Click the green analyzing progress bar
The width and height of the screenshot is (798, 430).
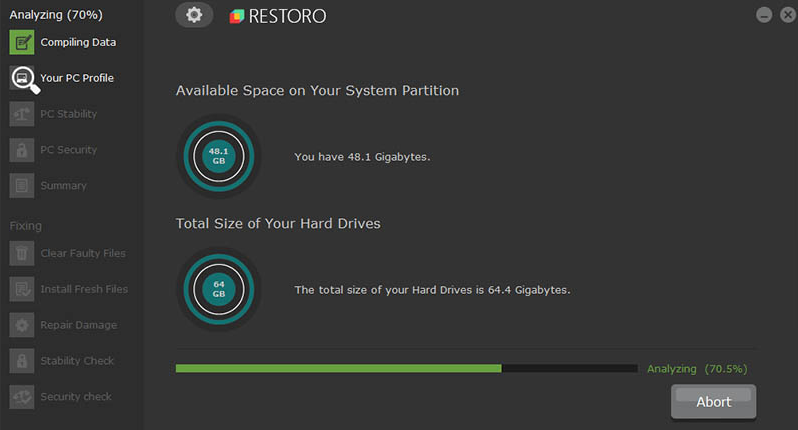[x=407, y=368]
